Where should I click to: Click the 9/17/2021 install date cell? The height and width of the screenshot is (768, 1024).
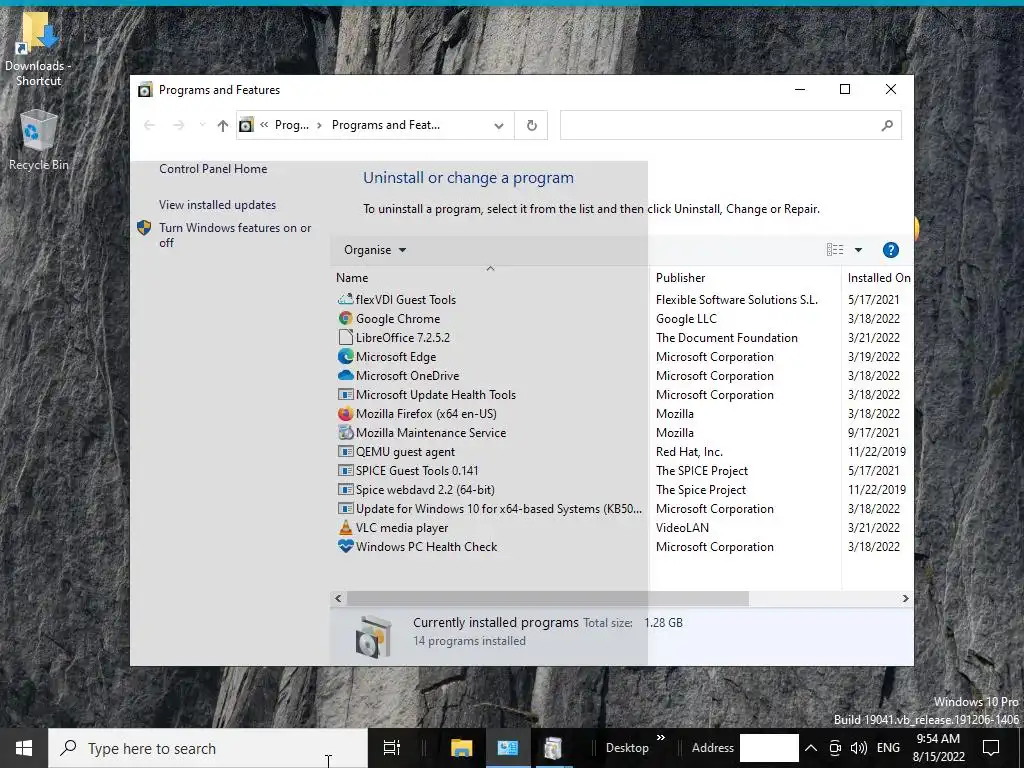pyautogui.click(x=873, y=432)
